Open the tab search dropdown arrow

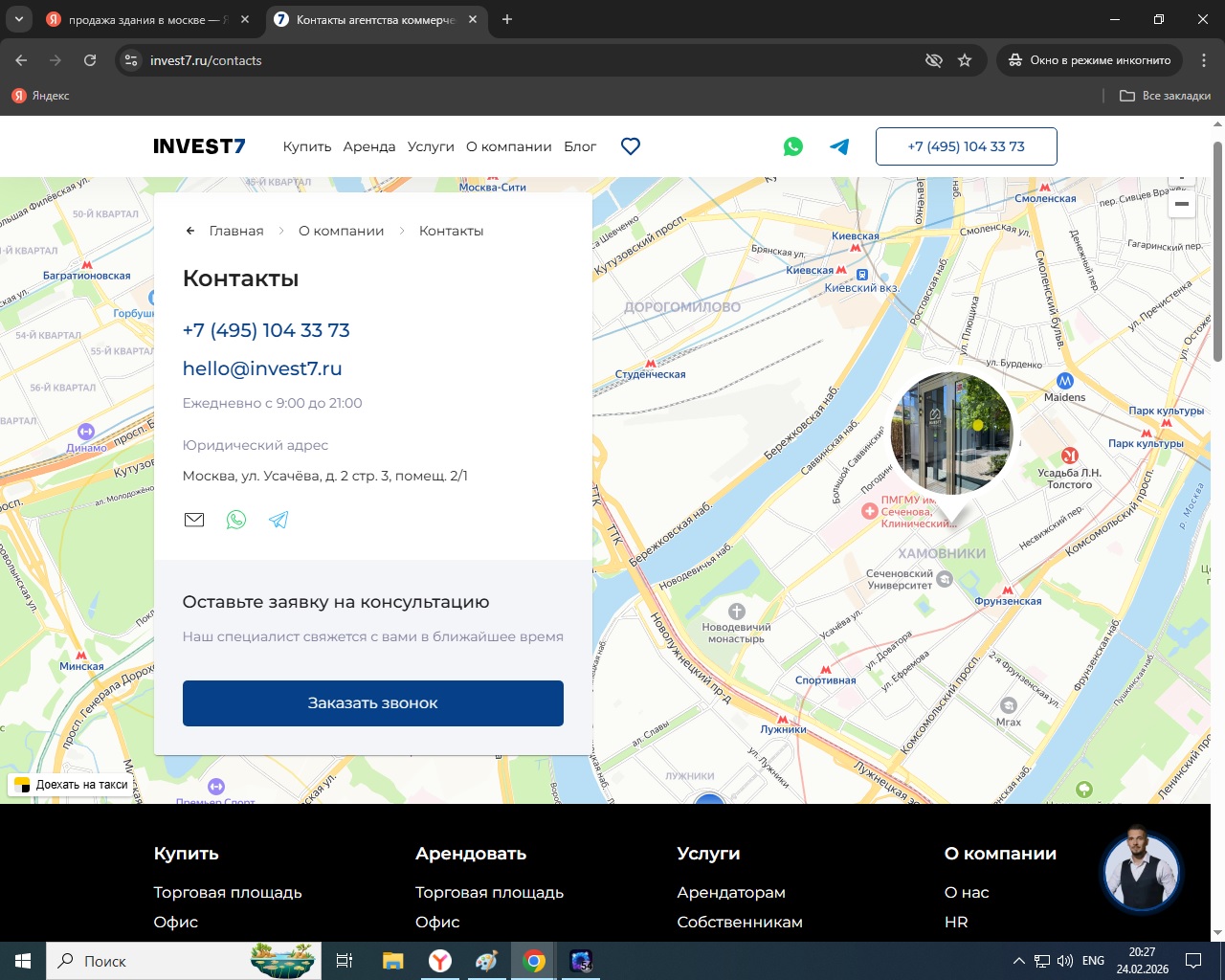point(18,19)
